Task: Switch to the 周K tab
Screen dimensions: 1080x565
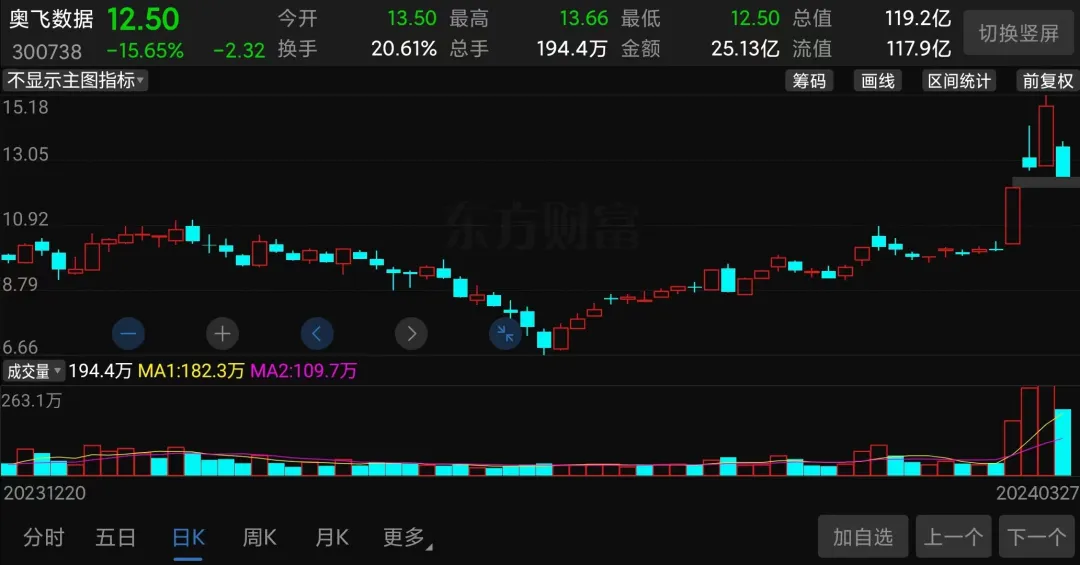Action: point(260,537)
